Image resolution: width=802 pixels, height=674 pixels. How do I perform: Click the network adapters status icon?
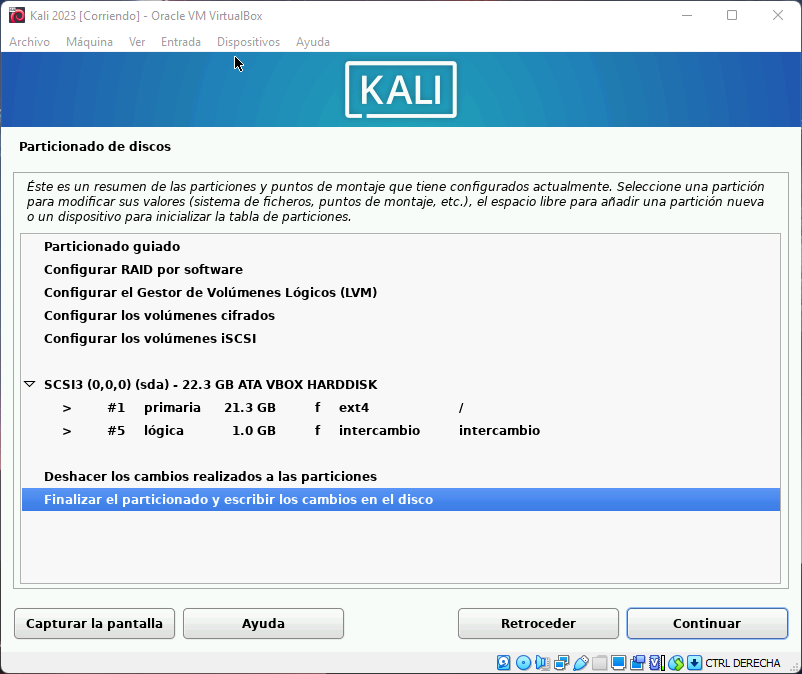(561, 663)
